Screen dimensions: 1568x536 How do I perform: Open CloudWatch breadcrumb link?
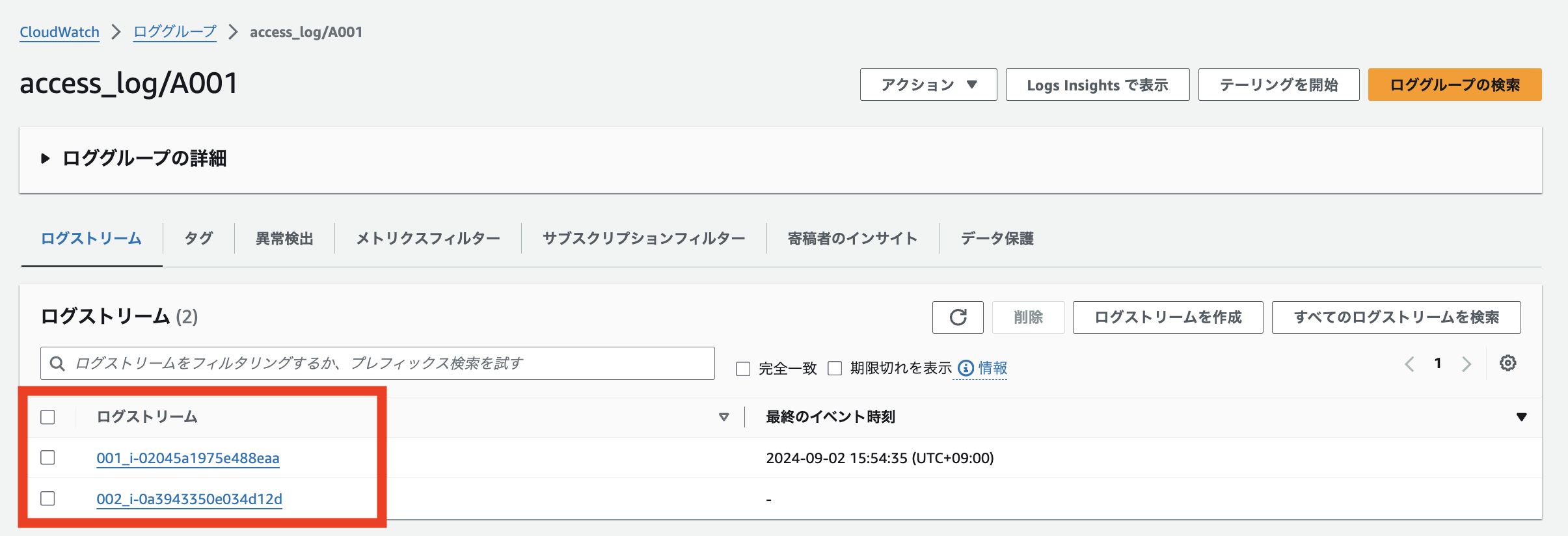[x=59, y=32]
